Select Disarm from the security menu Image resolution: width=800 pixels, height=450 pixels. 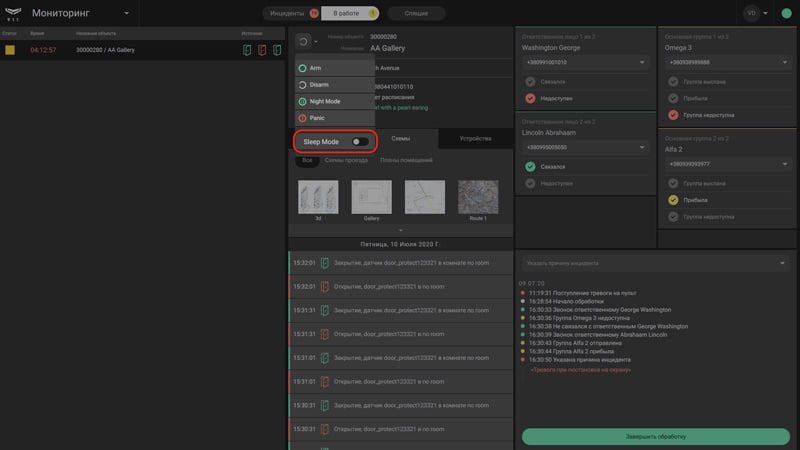[x=335, y=85]
